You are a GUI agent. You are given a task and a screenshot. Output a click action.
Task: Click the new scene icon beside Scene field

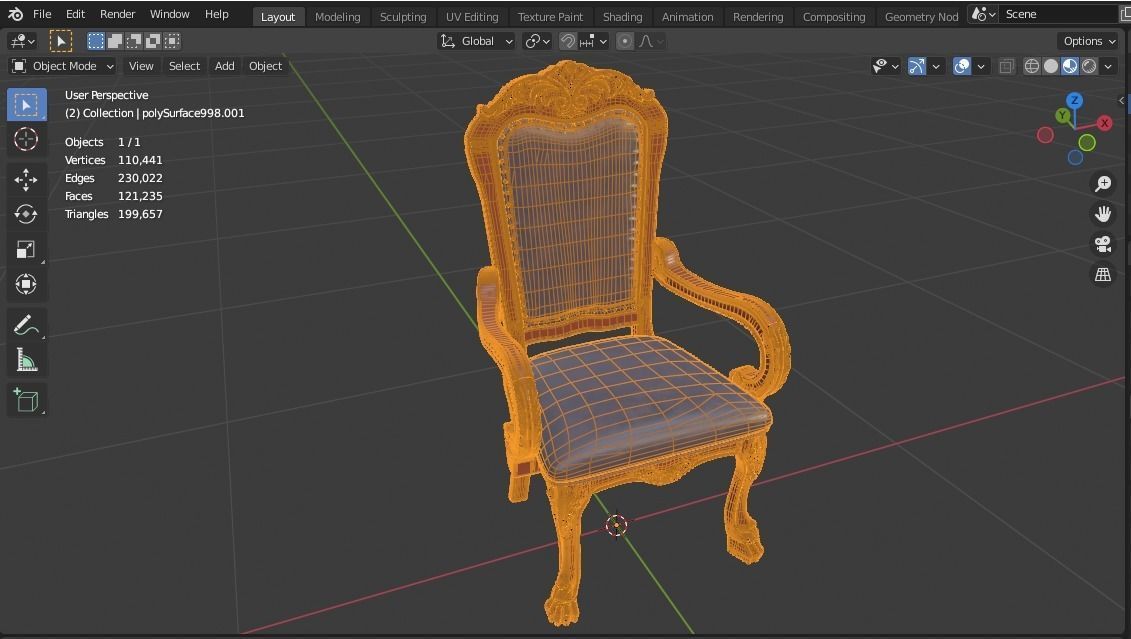tap(1125, 14)
